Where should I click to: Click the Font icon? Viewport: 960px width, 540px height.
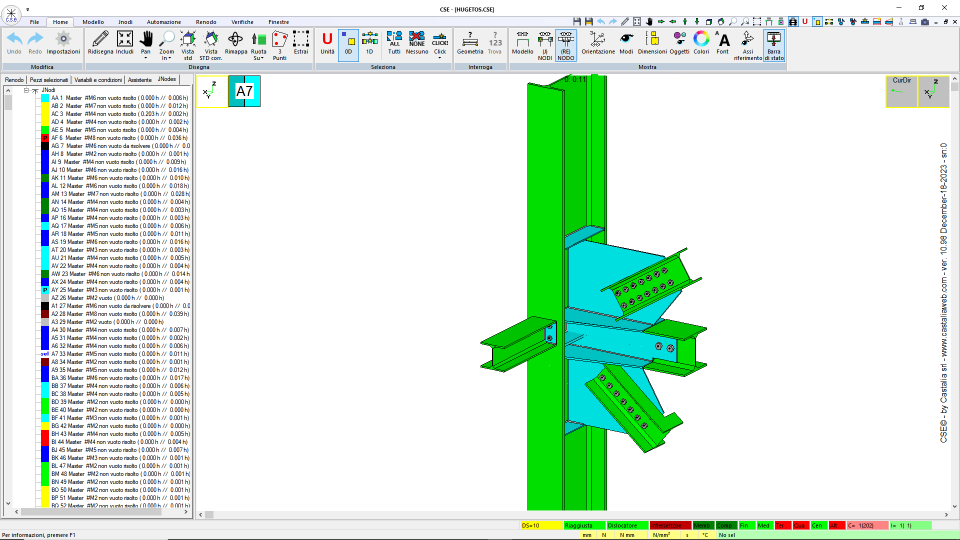pos(722,40)
